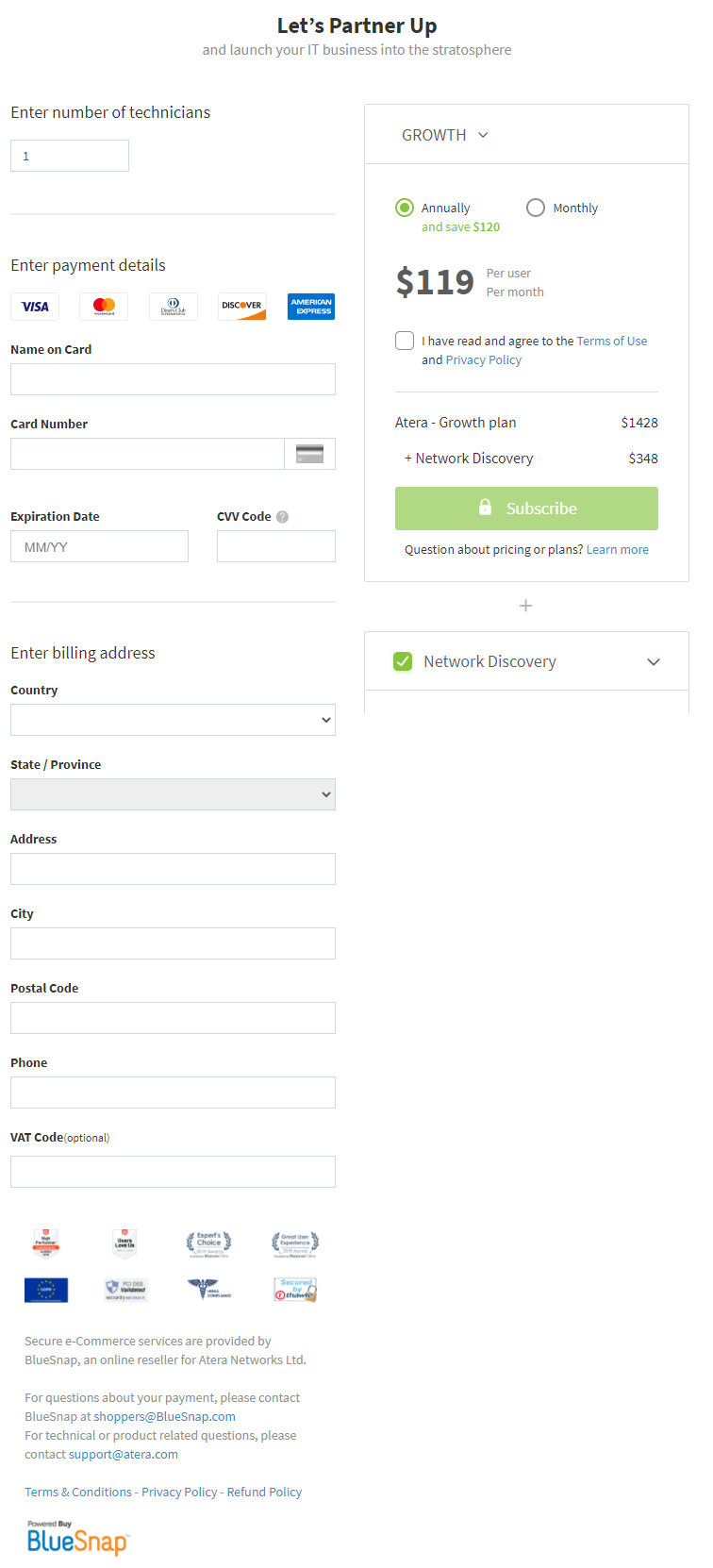
Task: Click the BlueSnap logo
Action: (76, 1537)
